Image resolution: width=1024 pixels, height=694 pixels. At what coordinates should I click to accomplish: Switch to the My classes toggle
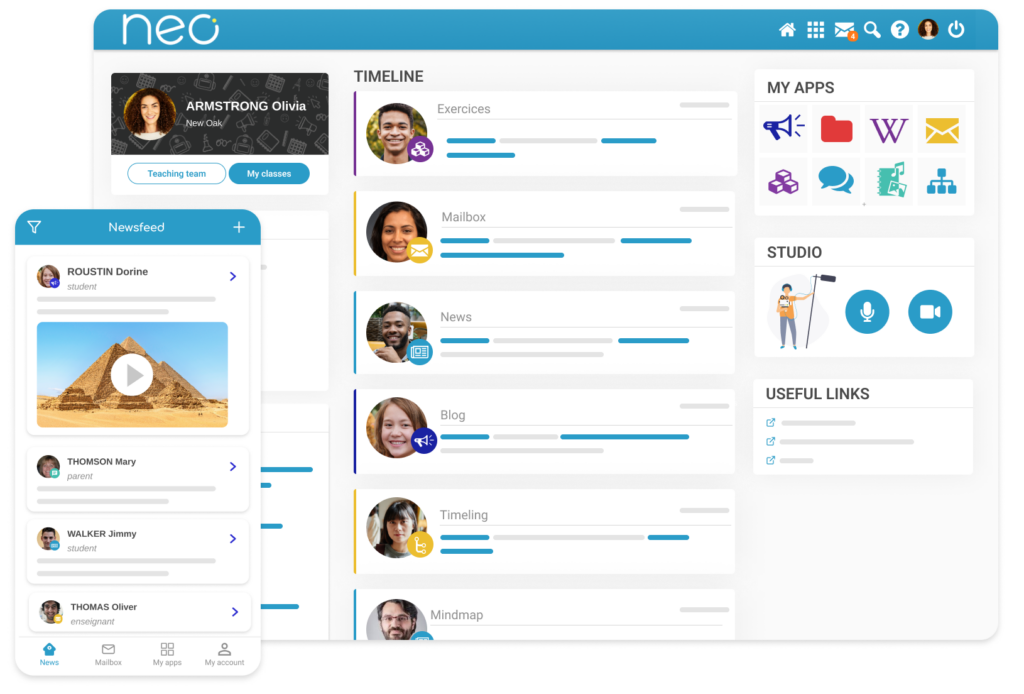269,174
